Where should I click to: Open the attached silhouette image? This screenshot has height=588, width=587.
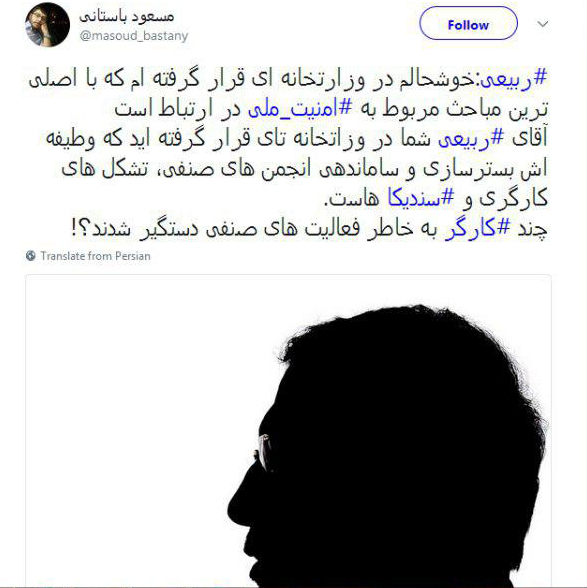click(x=288, y=431)
